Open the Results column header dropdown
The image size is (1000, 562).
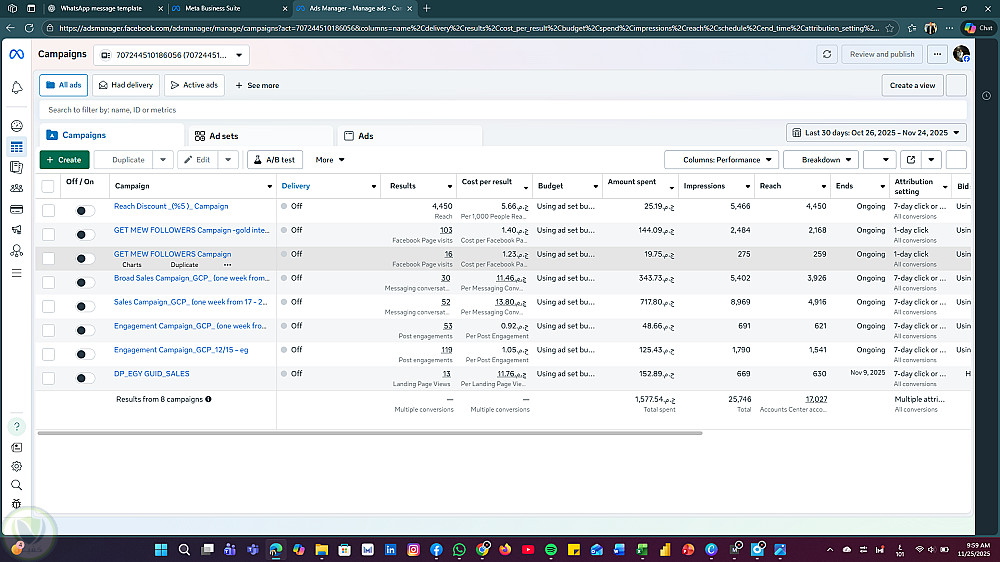coord(450,187)
